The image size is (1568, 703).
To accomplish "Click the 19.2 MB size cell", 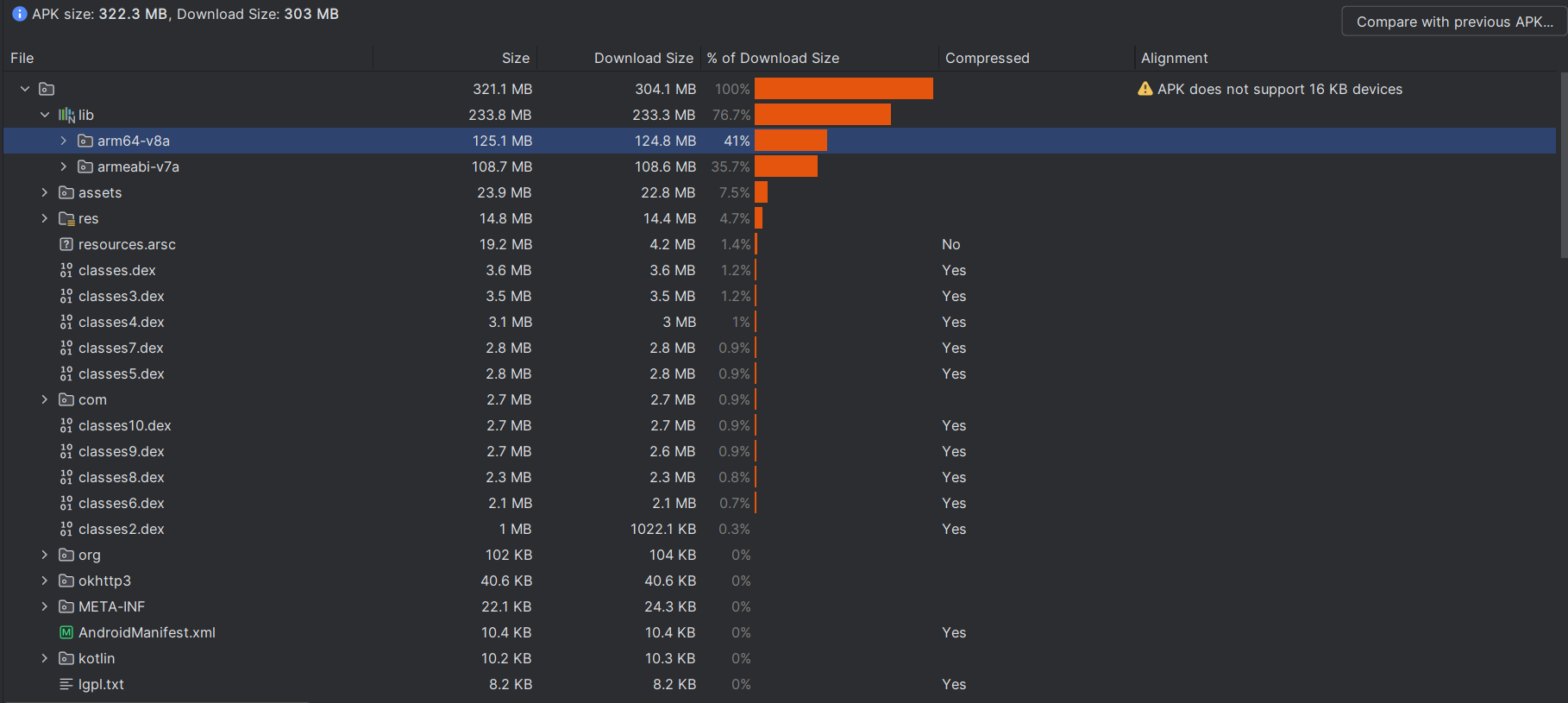I will point(505,244).
